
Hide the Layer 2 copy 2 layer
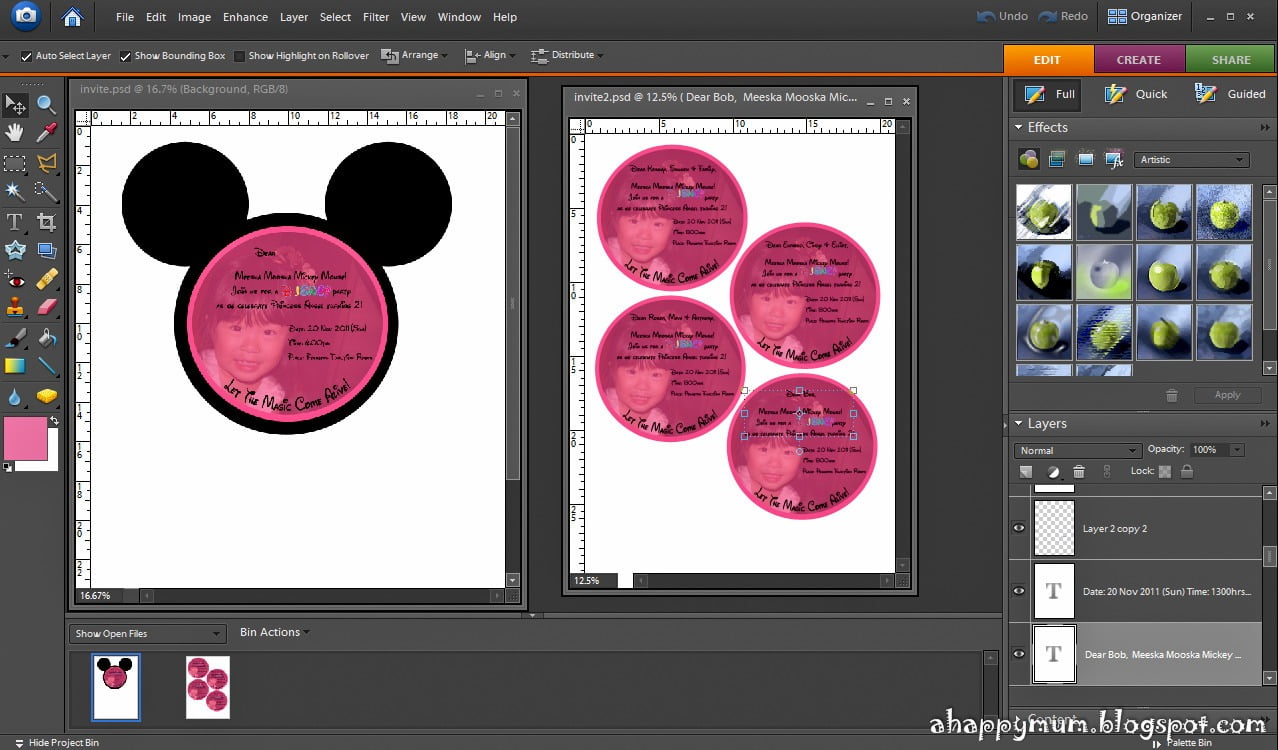point(1019,528)
